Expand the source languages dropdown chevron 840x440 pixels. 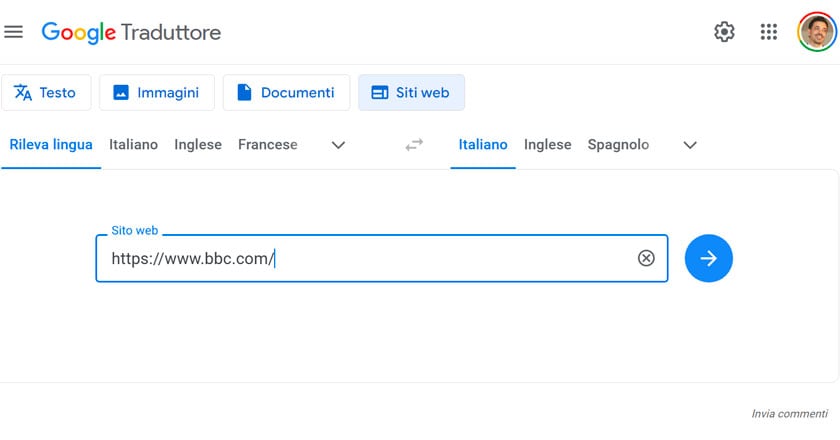[x=338, y=145]
